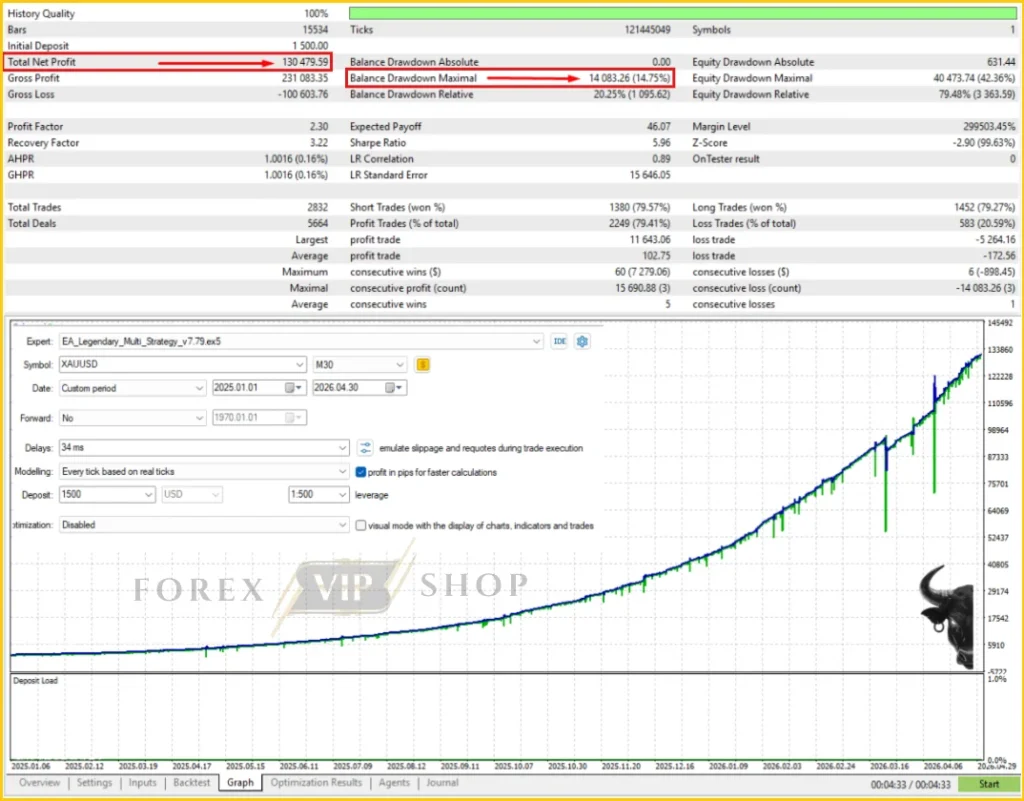The height and width of the screenshot is (801, 1024).
Task: Open the Optimization Disabled dropdown
Action: coord(342,525)
